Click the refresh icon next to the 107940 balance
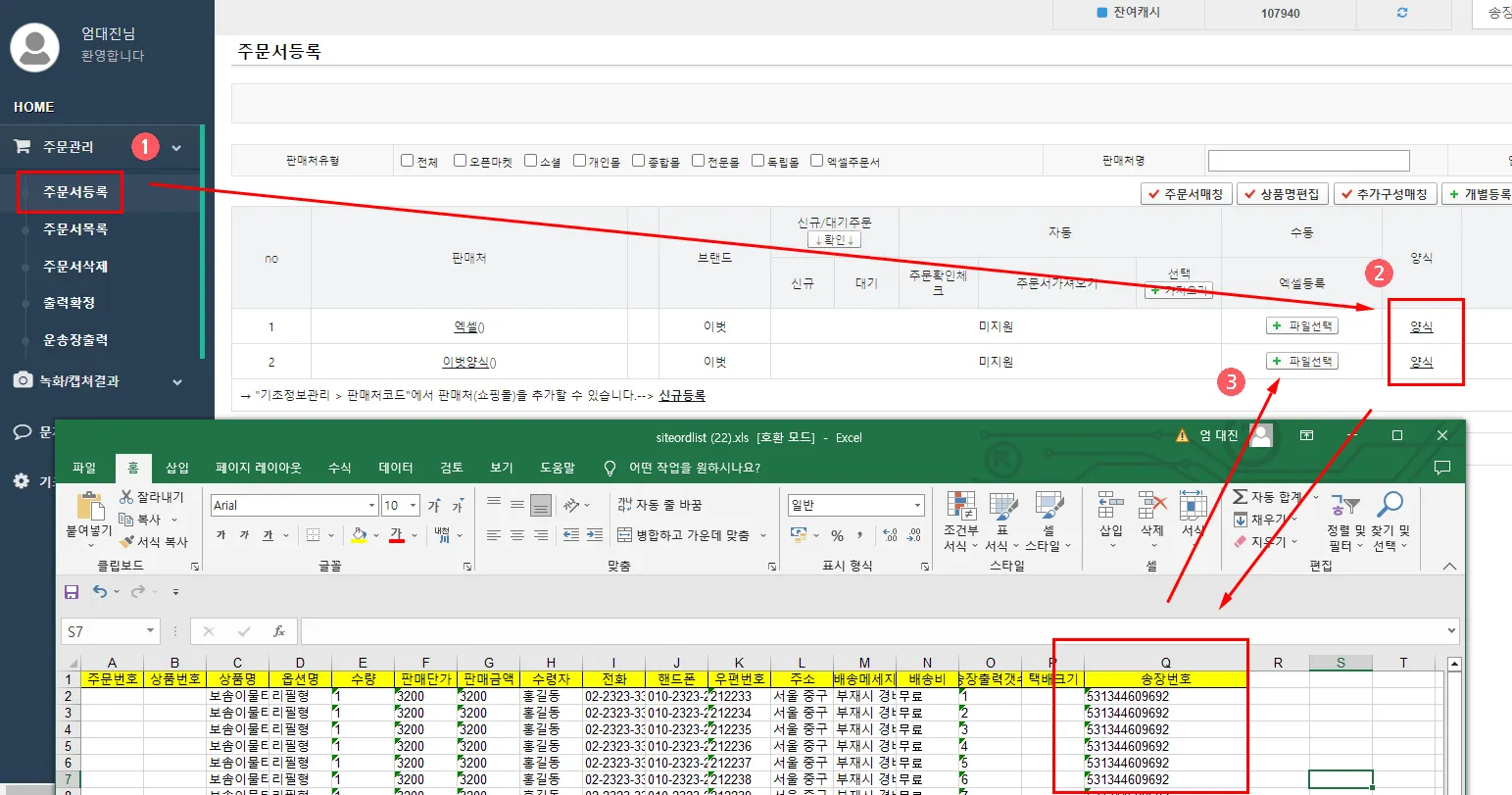This screenshot has width=1512, height=795. (1402, 13)
